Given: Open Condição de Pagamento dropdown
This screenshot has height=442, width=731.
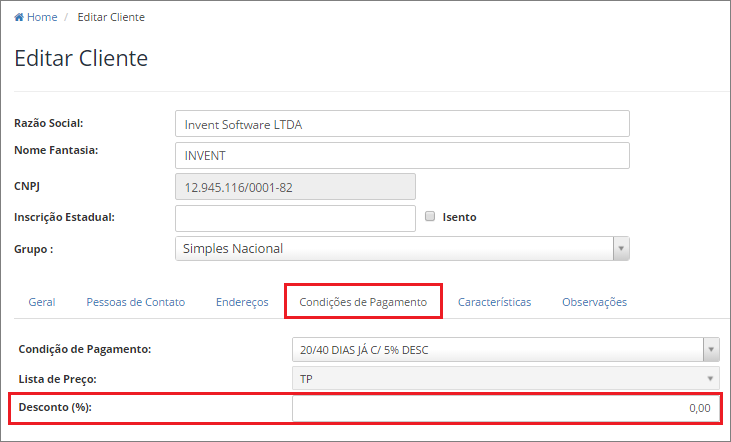Looking at the screenshot, I should pos(506,350).
